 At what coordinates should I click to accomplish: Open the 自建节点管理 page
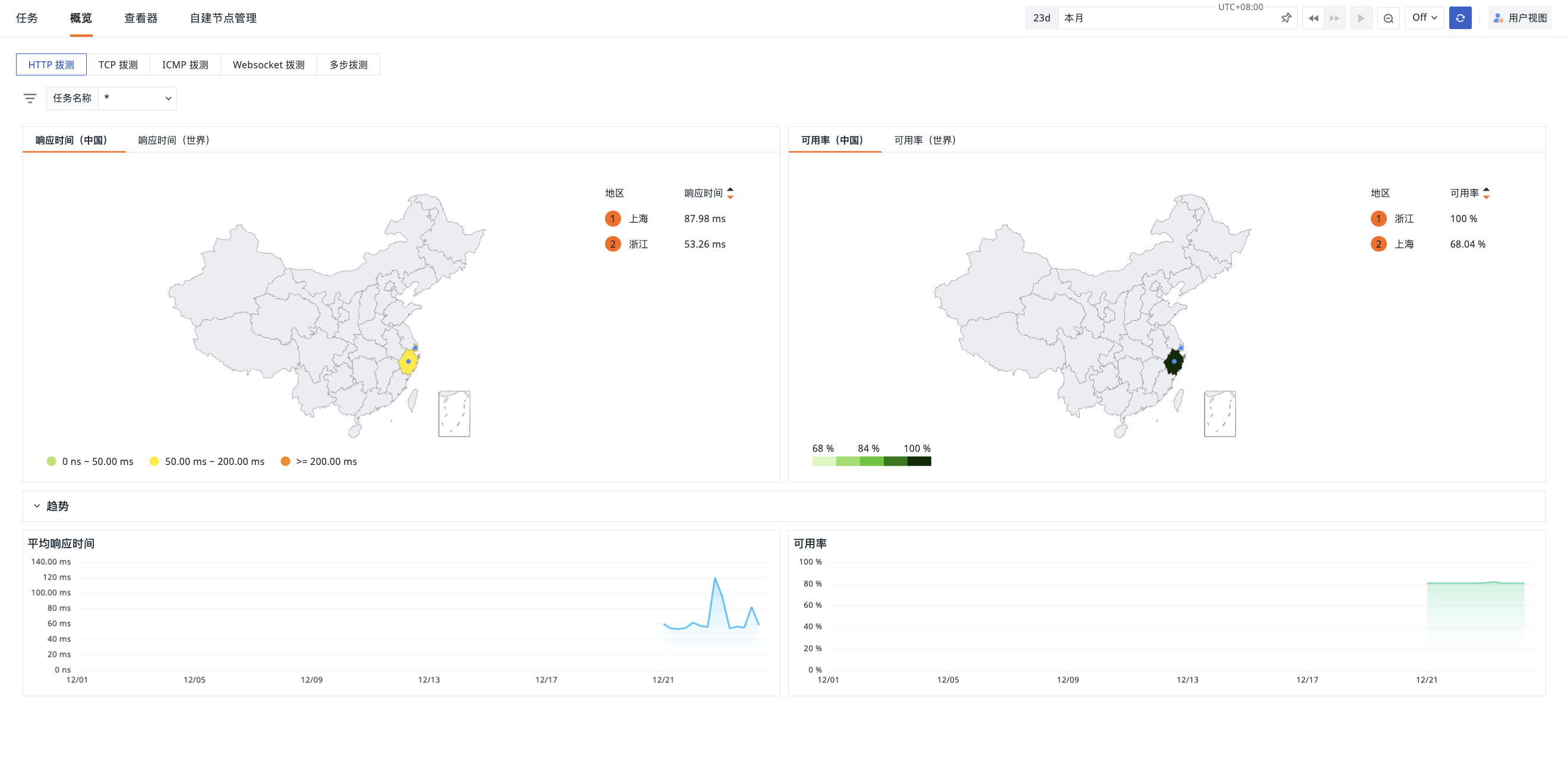(223, 18)
